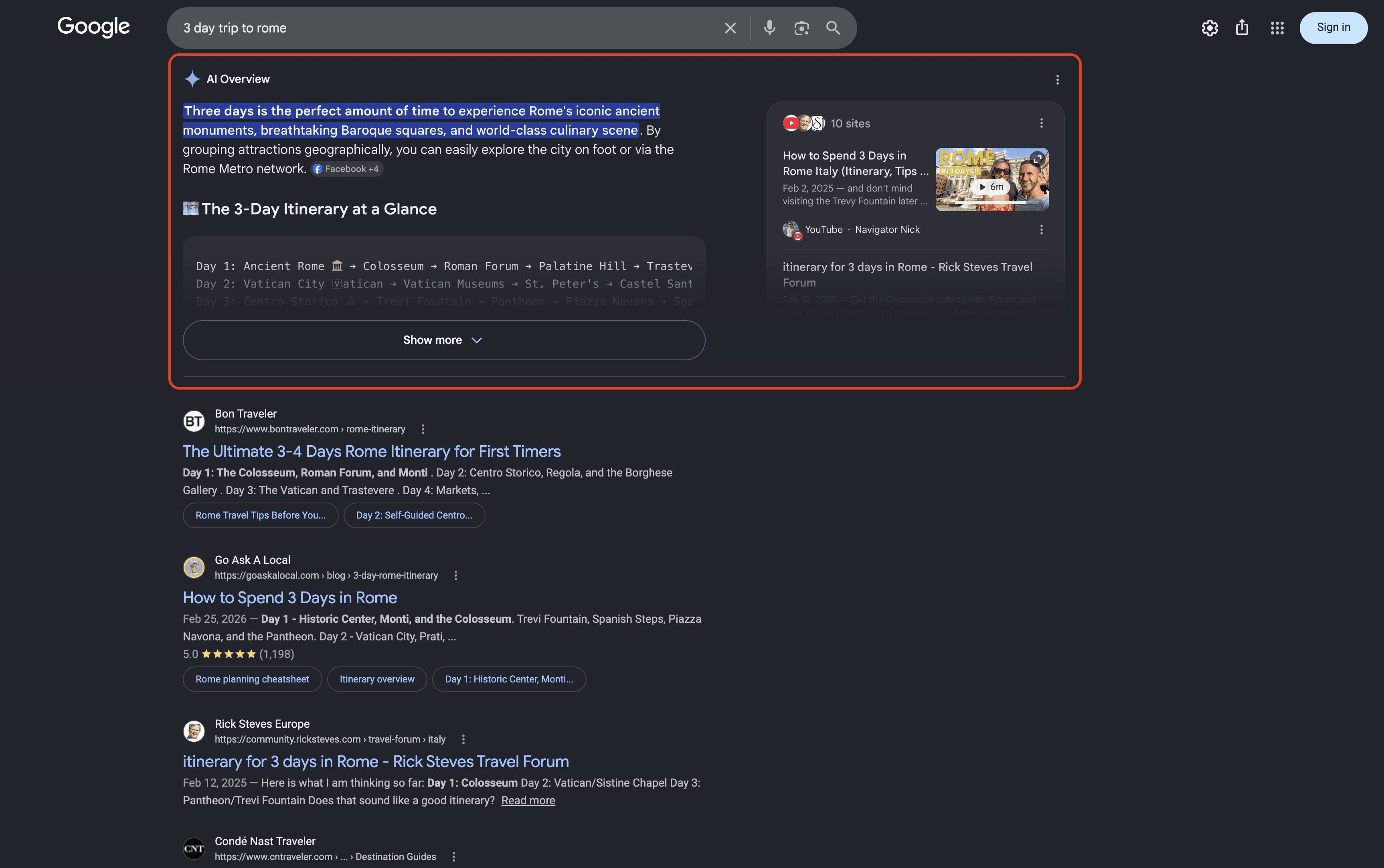The image size is (1384, 868).
Task: Click the cntraveler.com URL text
Action: (326, 856)
